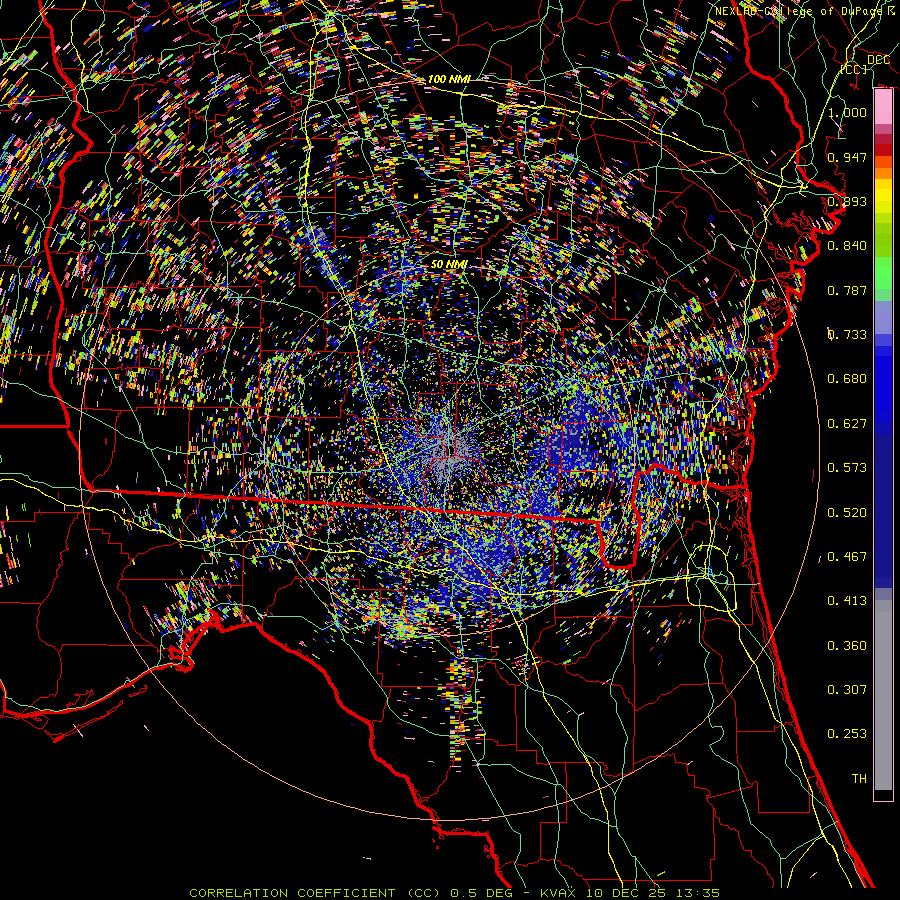Click the 100 NMI range ring label
The height and width of the screenshot is (900, 900).
point(449,79)
